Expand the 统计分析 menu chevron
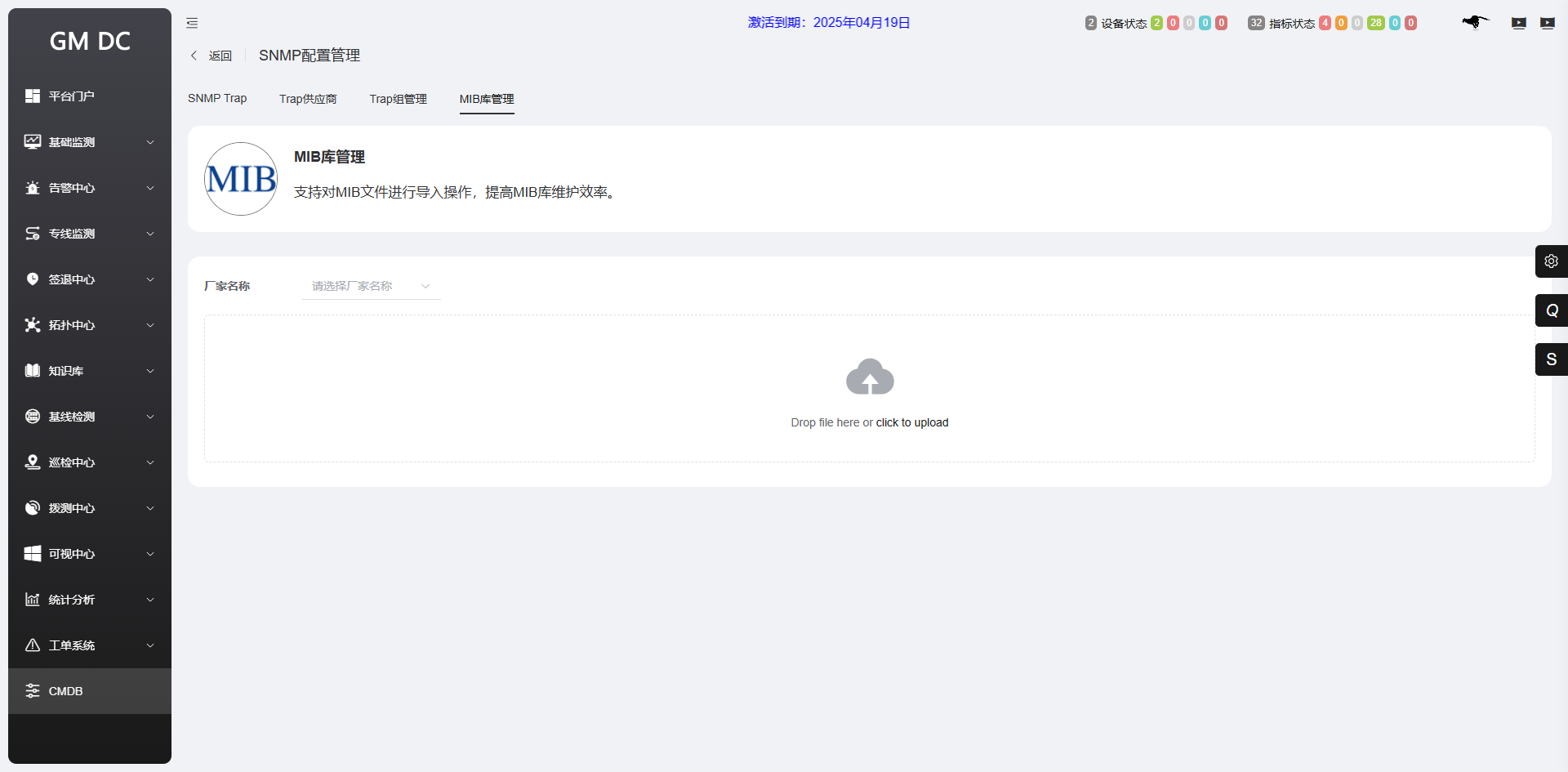The image size is (1568, 772). pyautogui.click(x=150, y=600)
